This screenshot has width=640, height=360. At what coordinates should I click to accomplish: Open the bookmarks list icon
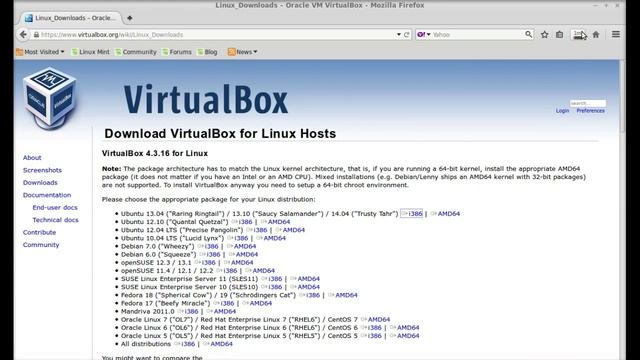click(560, 35)
